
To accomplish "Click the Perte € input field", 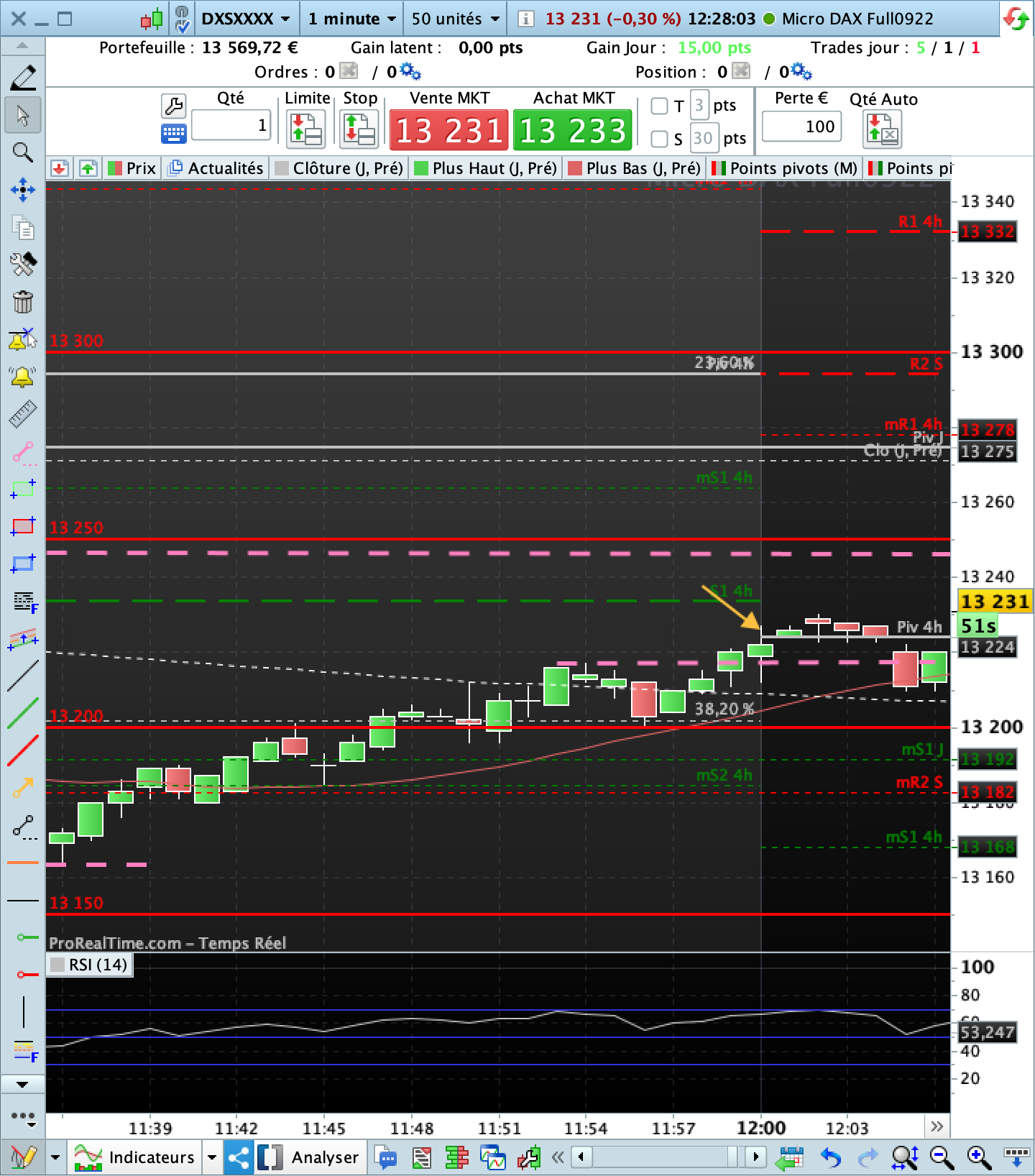I will (801, 127).
